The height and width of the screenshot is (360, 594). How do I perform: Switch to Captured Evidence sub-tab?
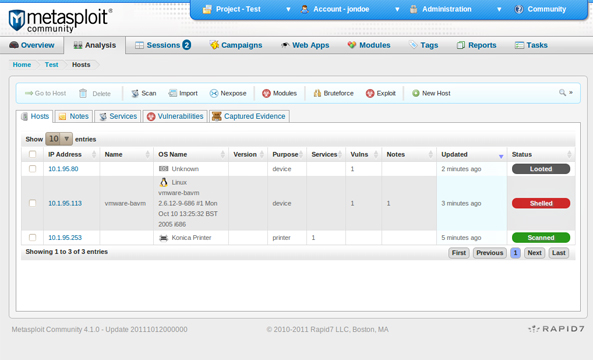(x=249, y=116)
